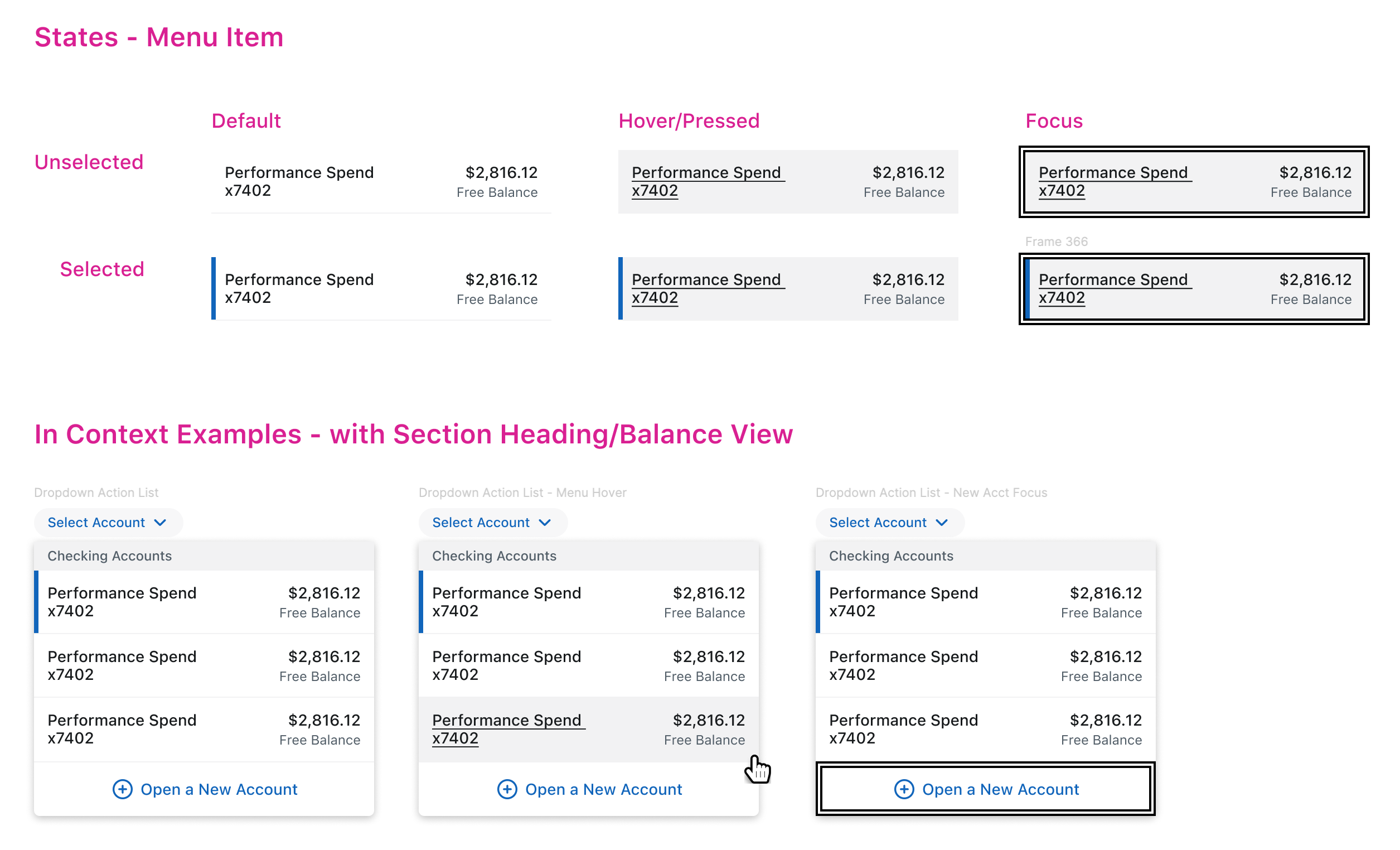Select the Frame 366 label
The height and width of the screenshot is (850, 1400).
1055,242
